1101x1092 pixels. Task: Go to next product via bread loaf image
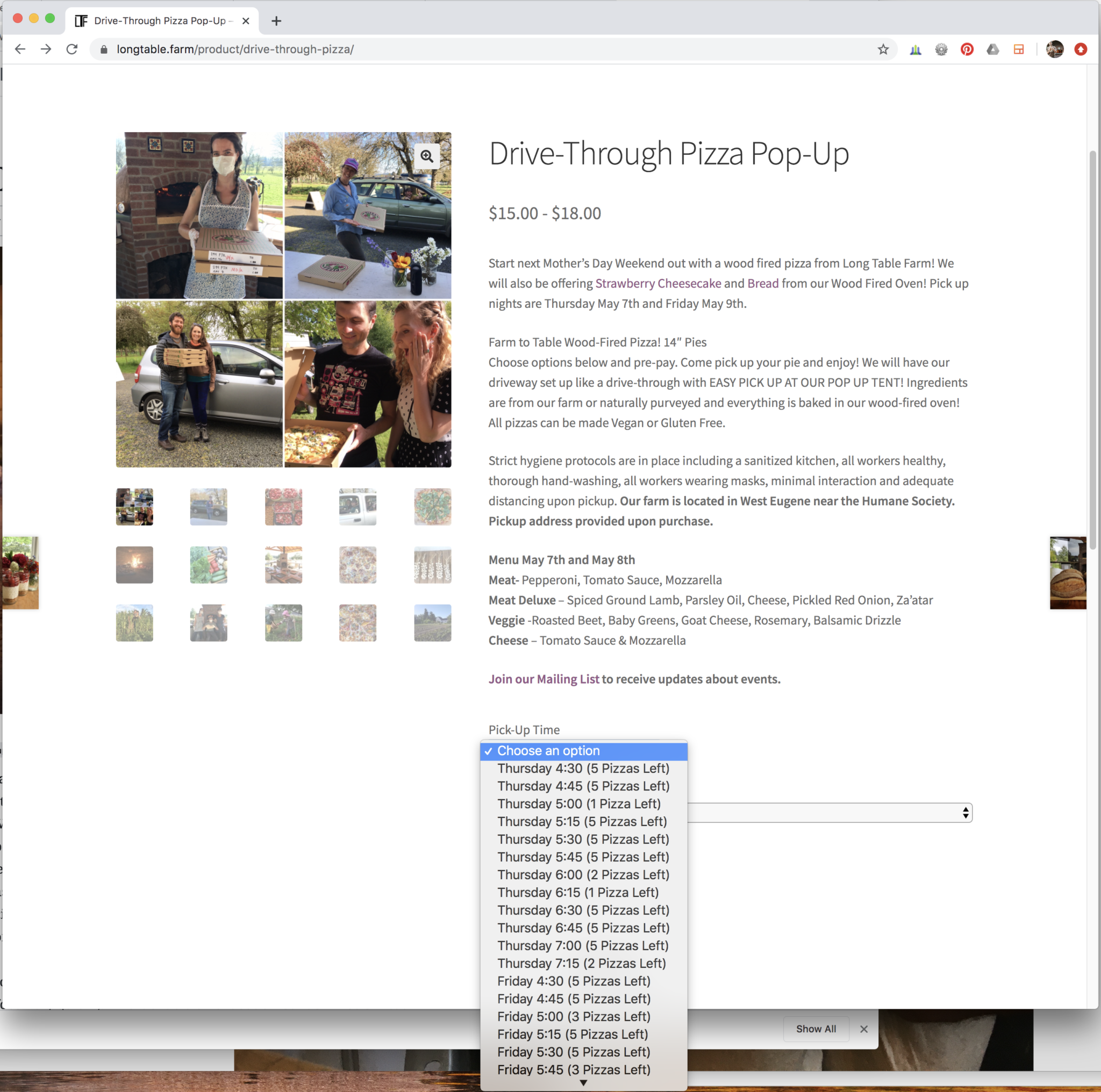coord(1068,572)
